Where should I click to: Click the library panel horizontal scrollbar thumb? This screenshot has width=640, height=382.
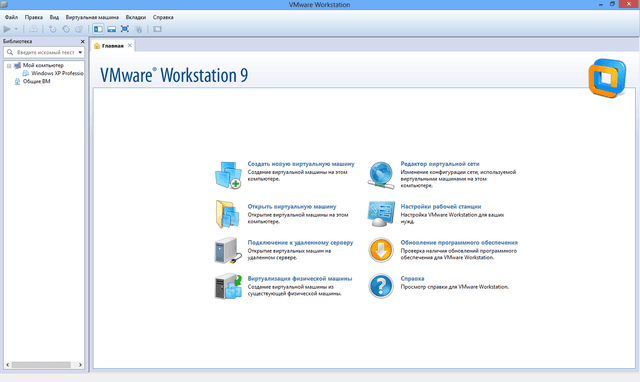(x=41, y=365)
